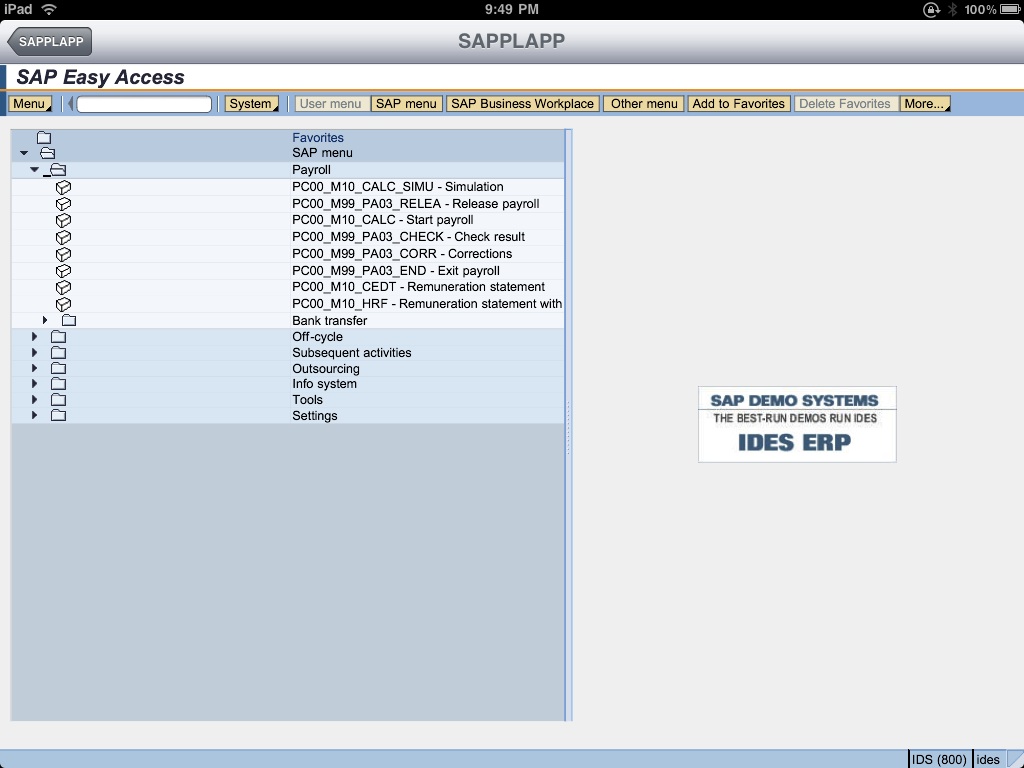Expand the Tools node

click(35, 400)
